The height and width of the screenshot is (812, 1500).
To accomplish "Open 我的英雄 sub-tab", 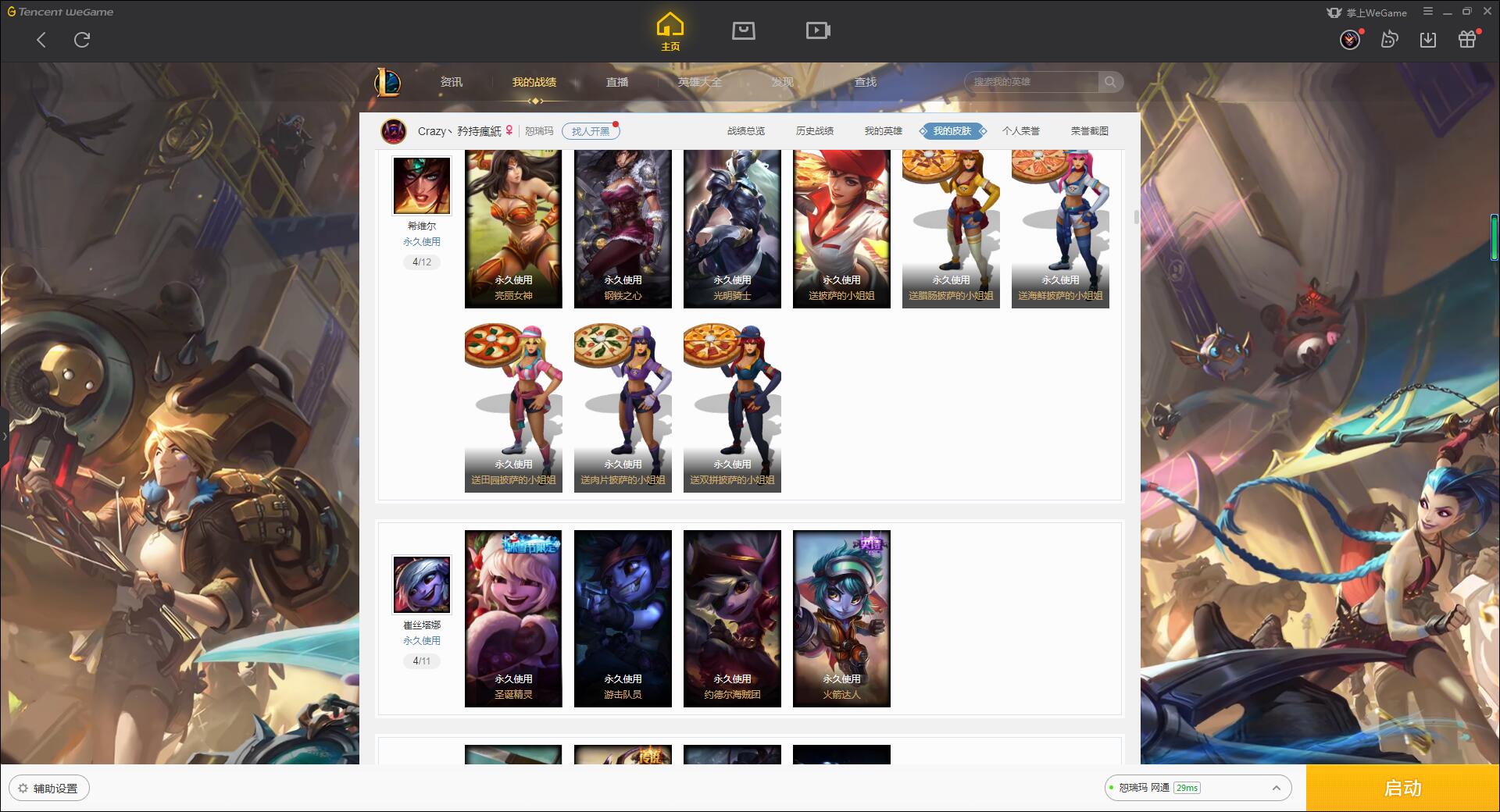I will (x=884, y=131).
